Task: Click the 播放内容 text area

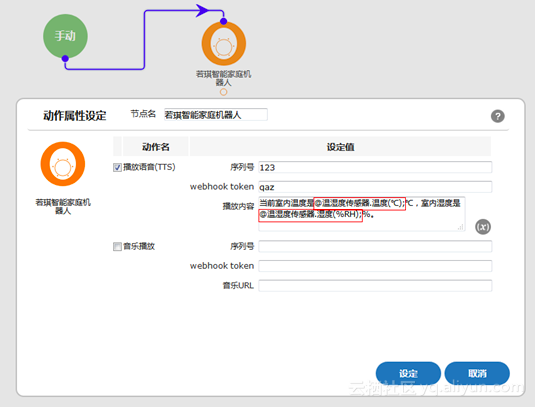Action: coord(362,214)
